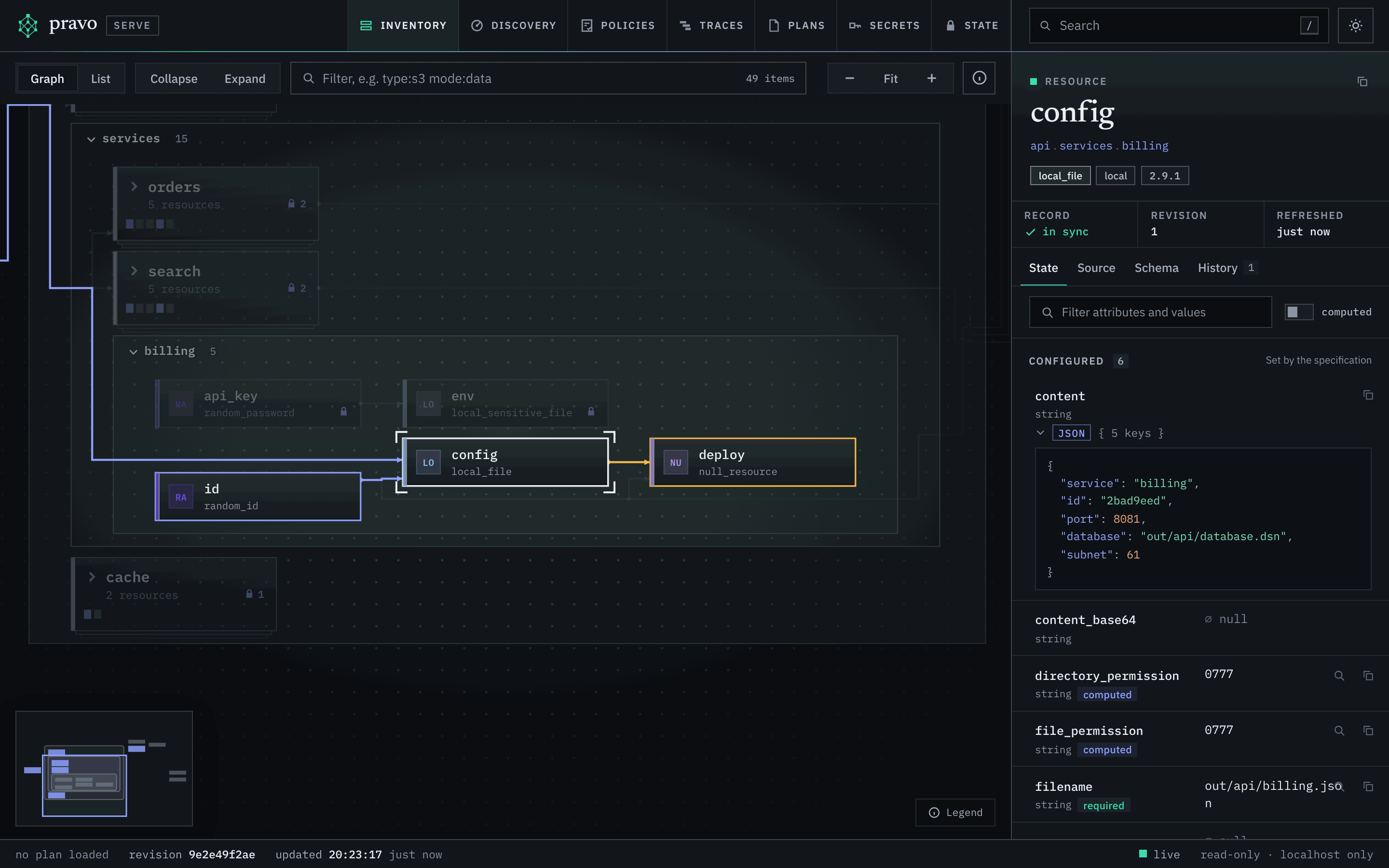Copy the resource address icon near RESOURCE
The image size is (1389, 868).
tap(1362, 81)
